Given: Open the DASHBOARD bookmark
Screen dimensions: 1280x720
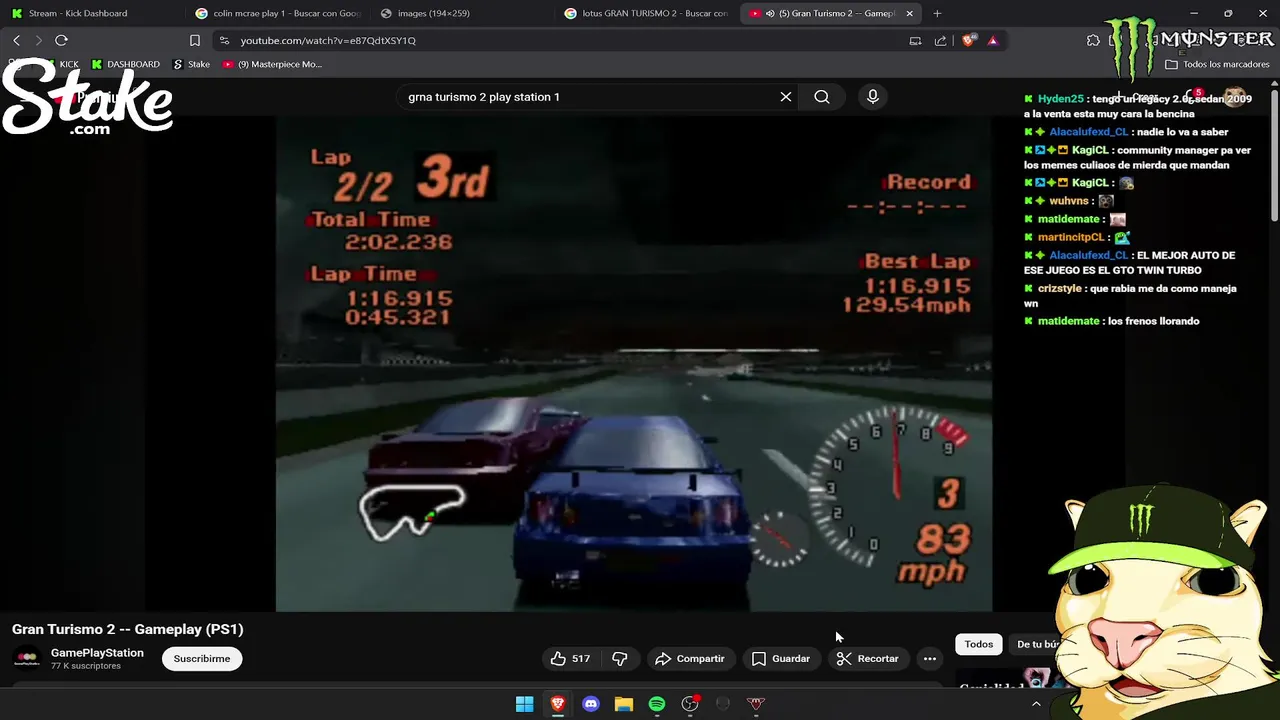Looking at the screenshot, I should pyautogui.click(x=126, y=64).
